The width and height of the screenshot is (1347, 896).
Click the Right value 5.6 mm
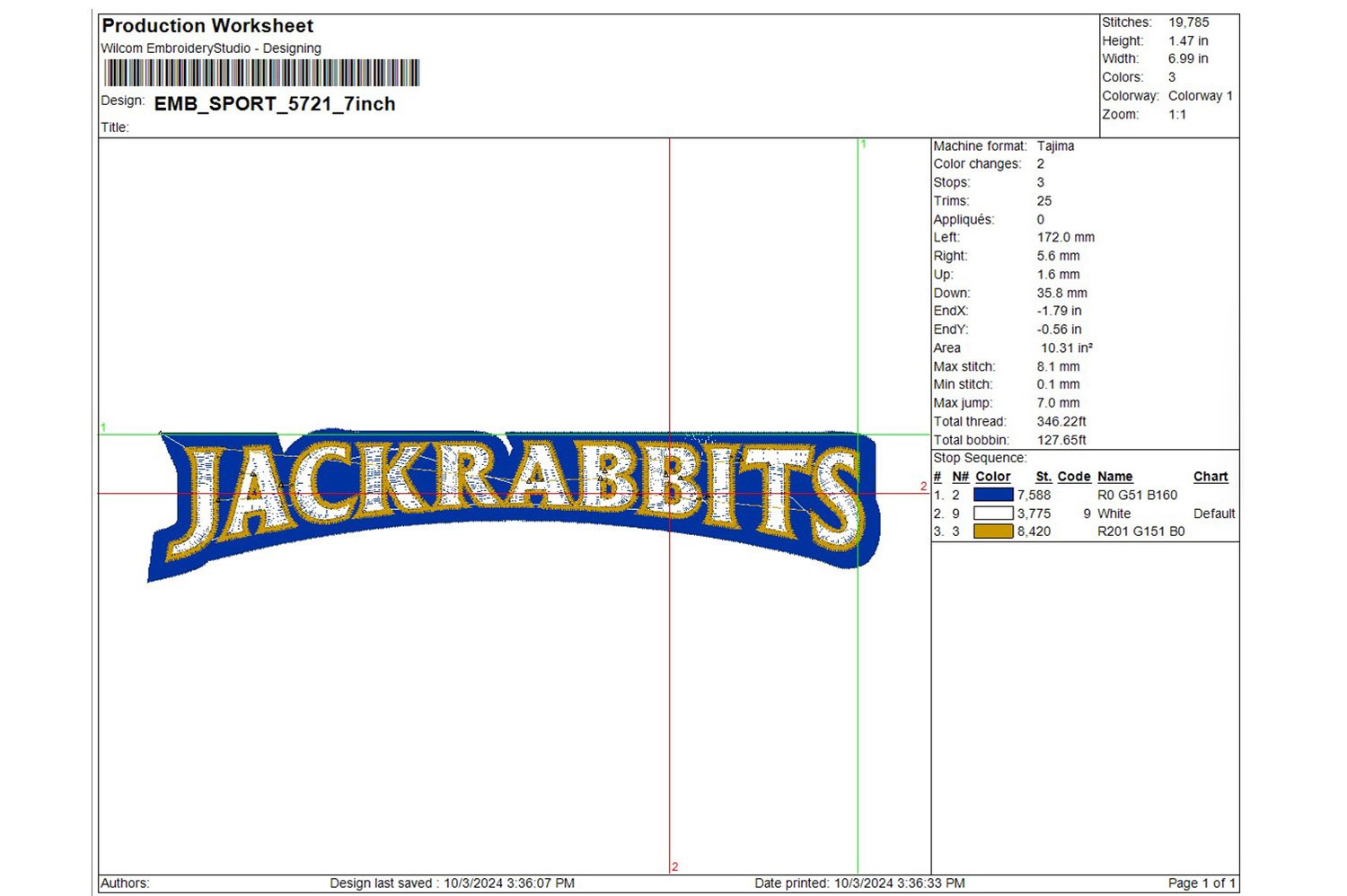(1059, 256)
